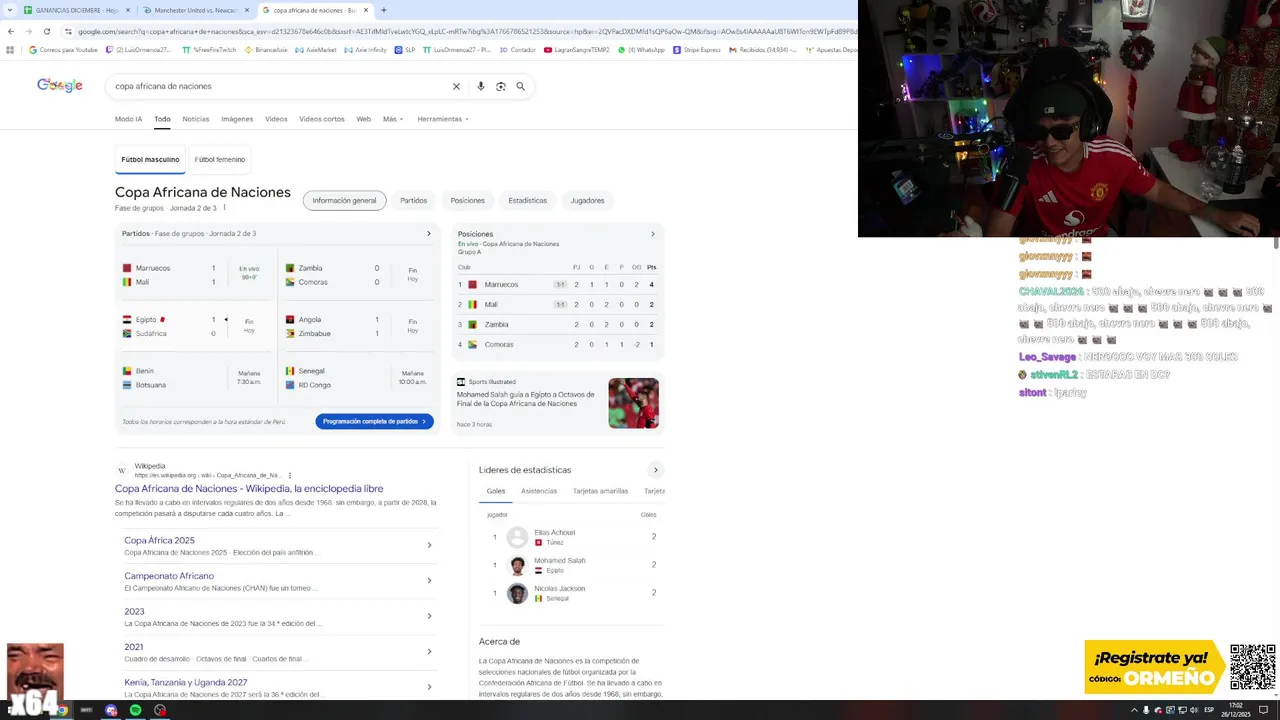
Task: Open the Correos para Youtube bookmark
Action: [63, 49]
